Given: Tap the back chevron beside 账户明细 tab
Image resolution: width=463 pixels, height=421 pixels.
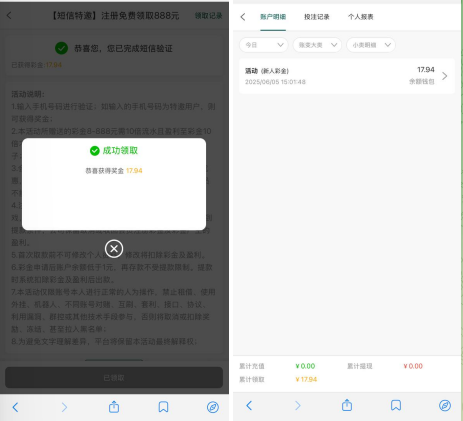Looking at the screenshot, I should pos(243,17).
